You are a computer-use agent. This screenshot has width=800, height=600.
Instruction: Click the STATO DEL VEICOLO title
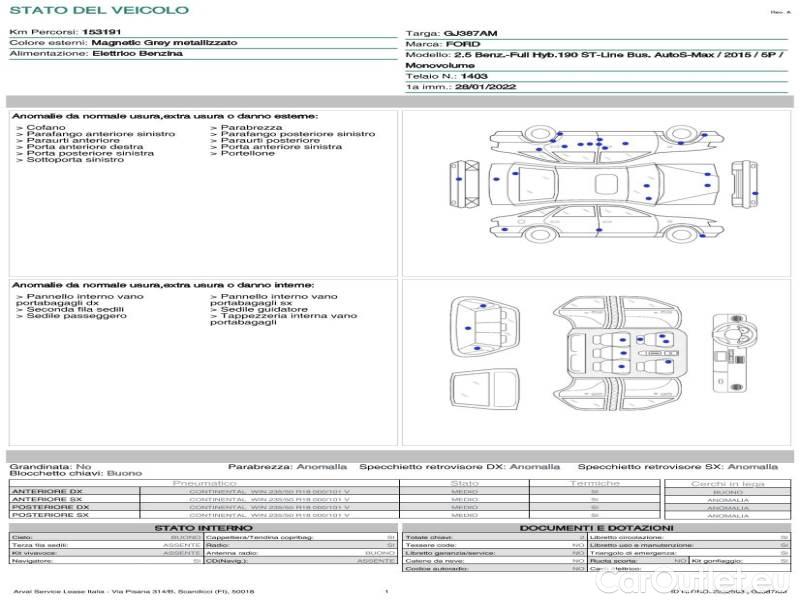pos(98,10)
